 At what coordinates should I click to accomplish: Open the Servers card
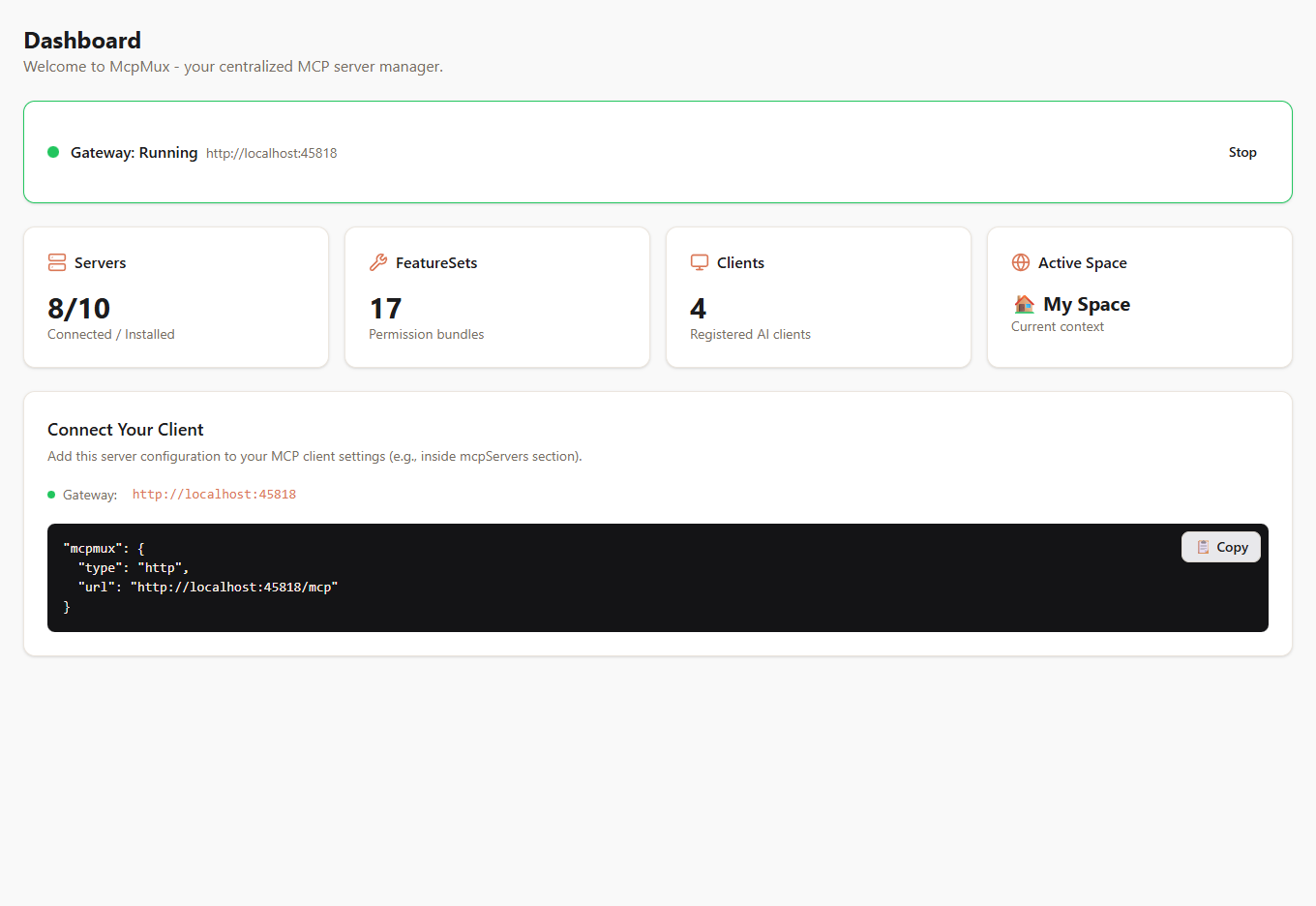coord(176,297)
